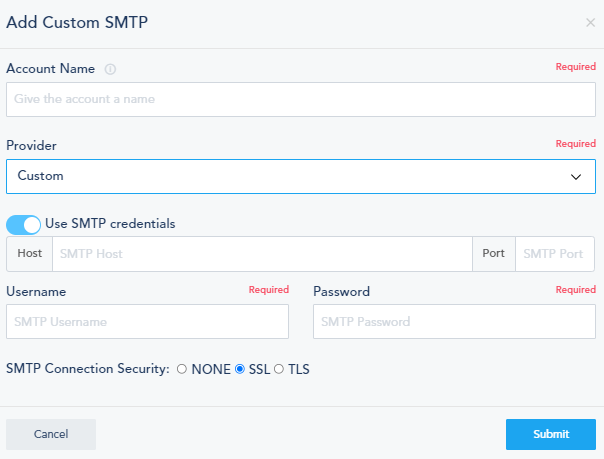Close the Add Custom SMTP dialog
This screenshot has height=459, width=604.
[590, 22]
